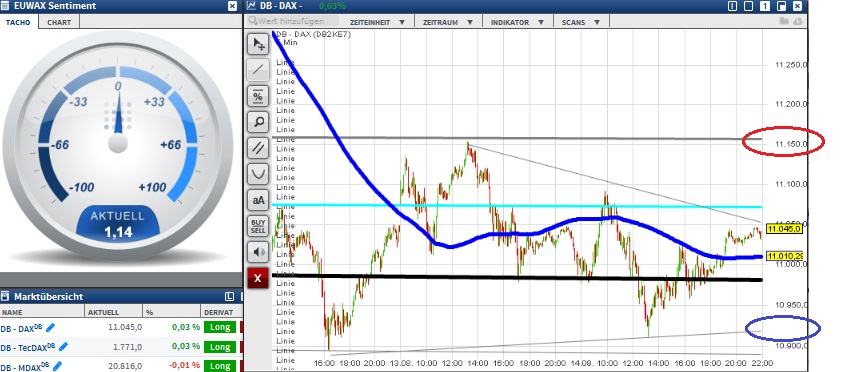Select the curve arc drawing tool

[x=259, y=174]
